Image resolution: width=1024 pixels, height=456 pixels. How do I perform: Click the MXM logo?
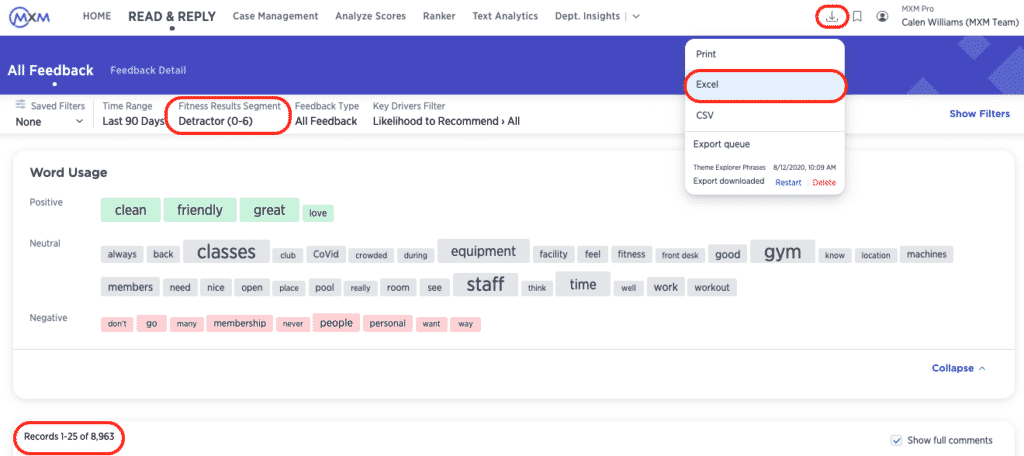pyautogui.click(x=30, y=17)
